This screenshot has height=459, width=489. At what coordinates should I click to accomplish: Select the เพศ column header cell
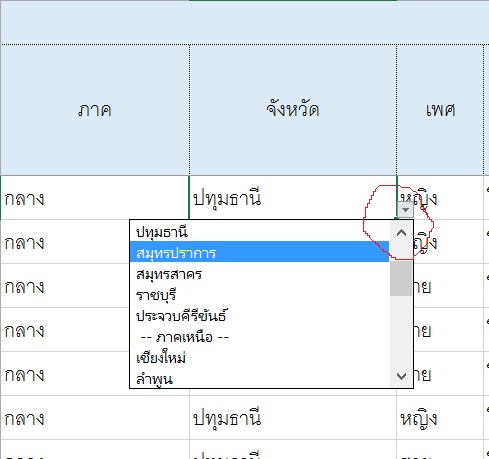coord(440,110)
